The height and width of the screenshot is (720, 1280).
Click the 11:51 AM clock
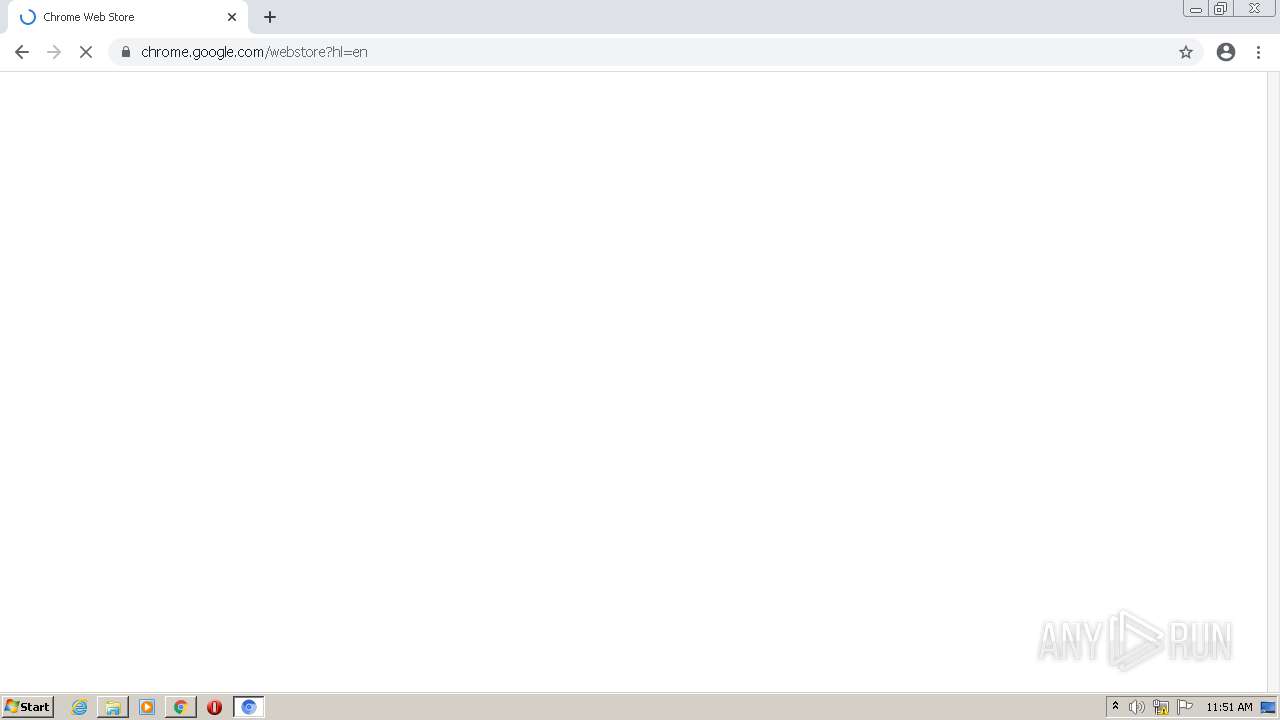(1229, 707)
